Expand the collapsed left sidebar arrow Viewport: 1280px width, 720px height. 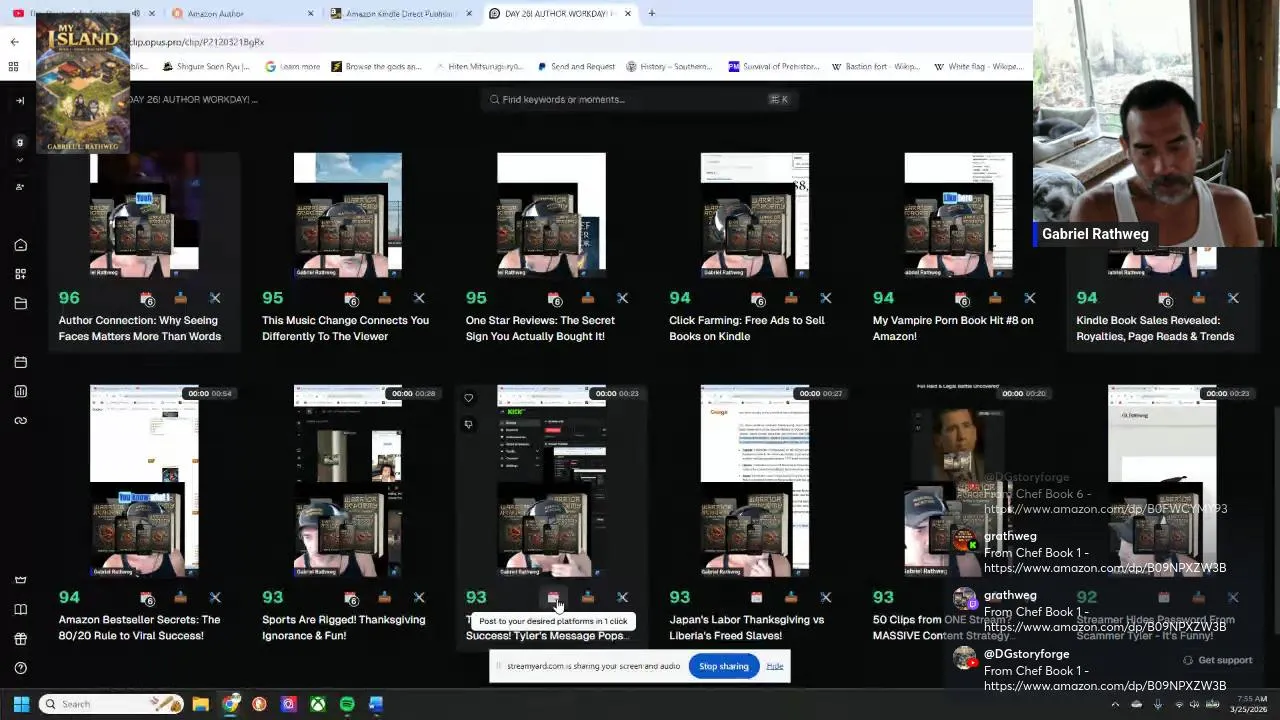pyautogui.click(x=20, y=100)
